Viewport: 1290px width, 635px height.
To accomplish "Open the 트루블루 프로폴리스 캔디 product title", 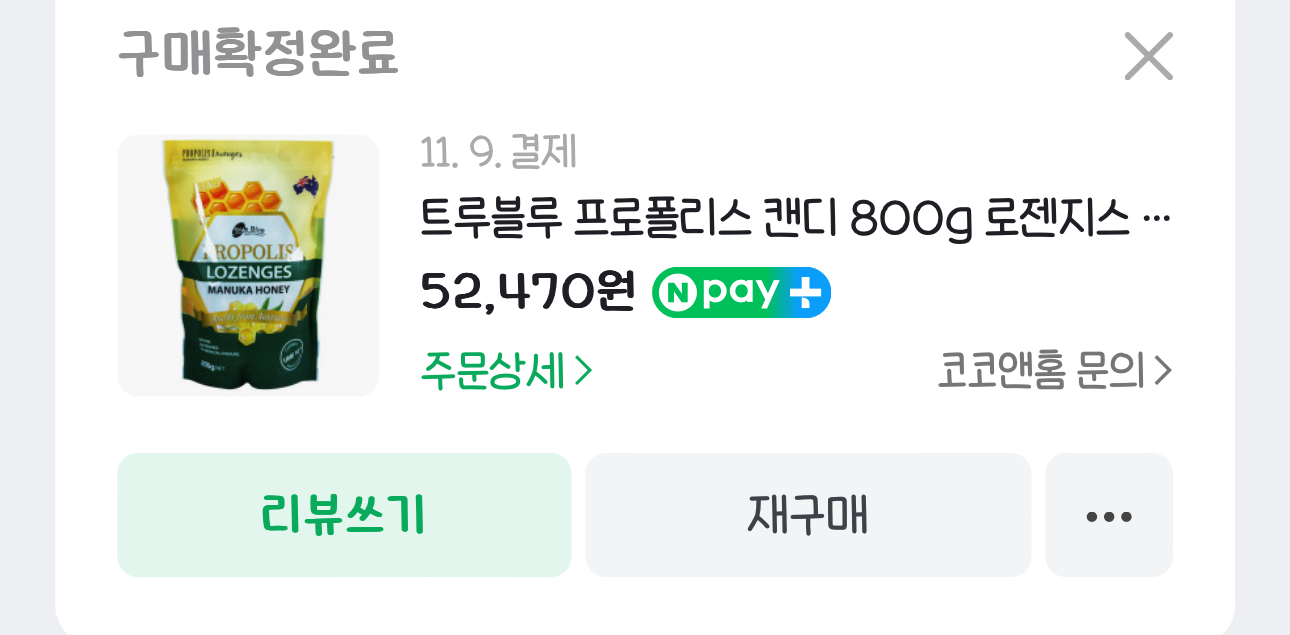I will point(775,217).
